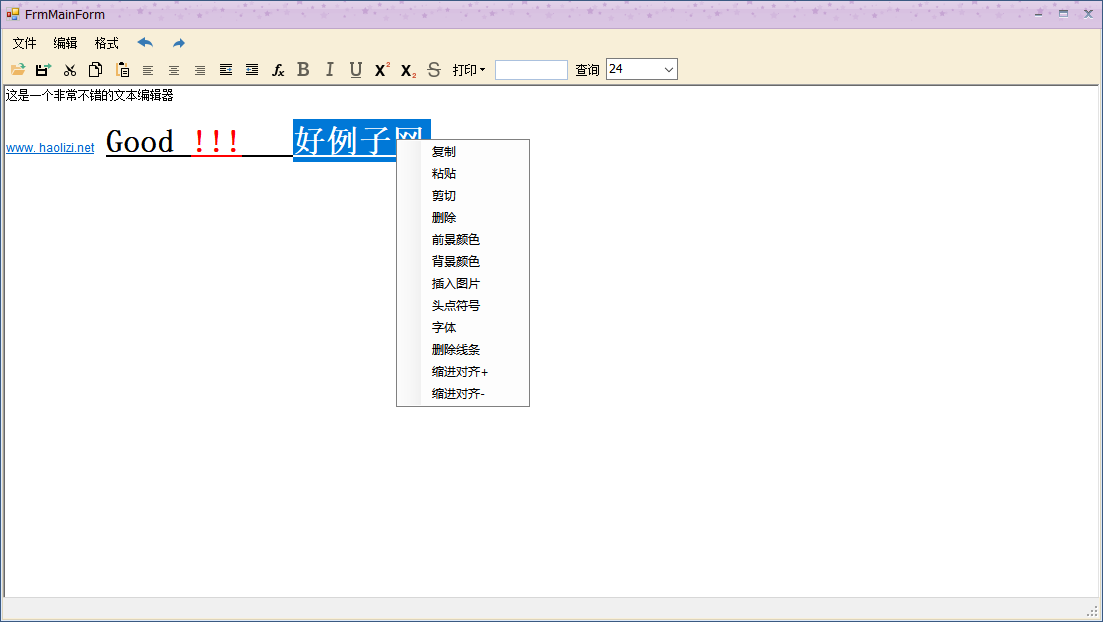Click the search text input field
1103x622 pixels.
pos(531,70)
